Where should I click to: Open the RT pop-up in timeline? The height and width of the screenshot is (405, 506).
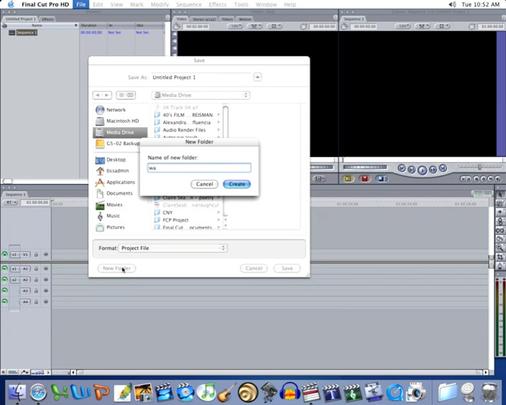point(10,202)
